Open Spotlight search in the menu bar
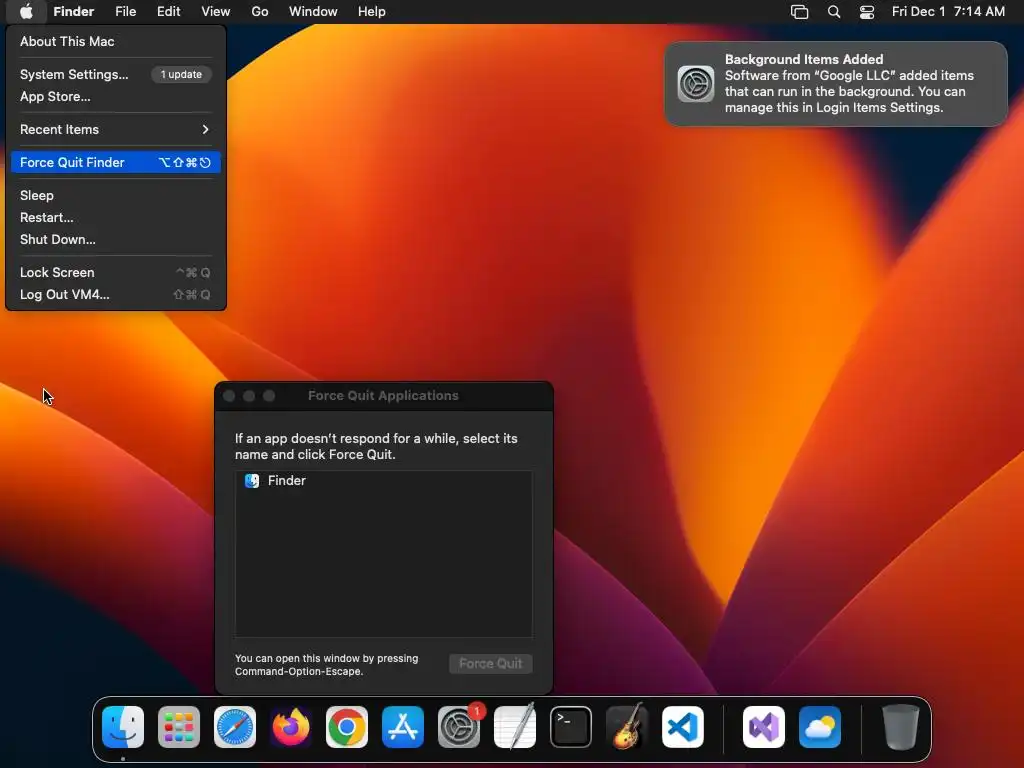Image resolution: width=1024 pixels, height=768 pixels. pyautogui.click(x=834, y=12)
